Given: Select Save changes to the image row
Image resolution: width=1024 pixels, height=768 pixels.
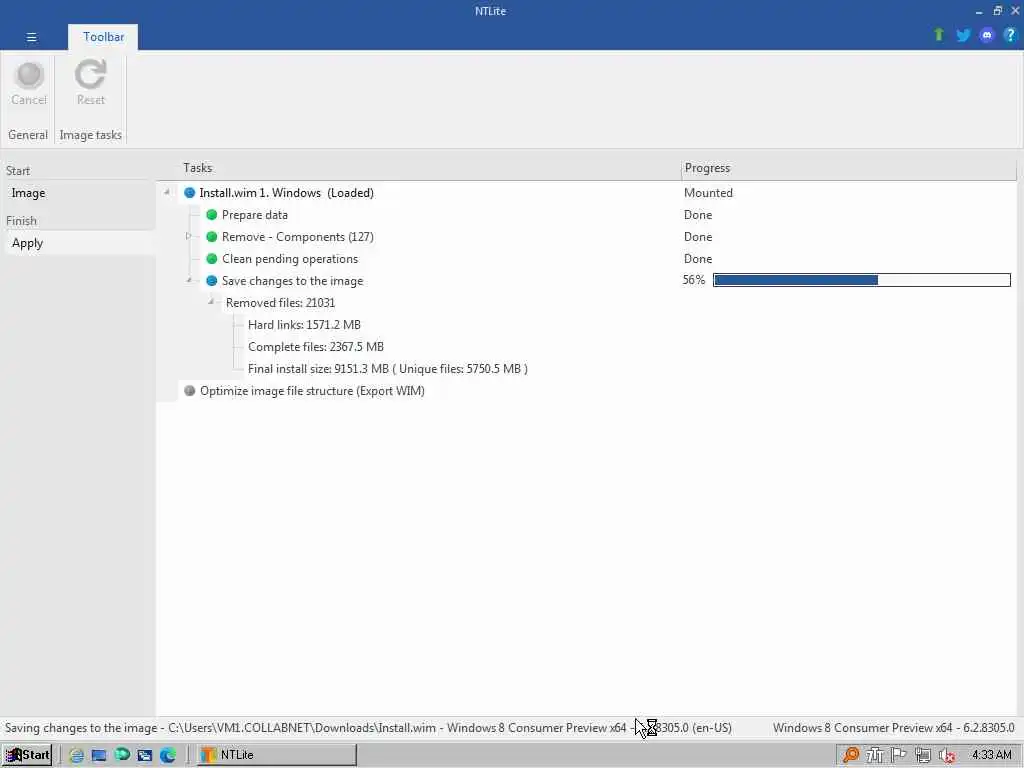Looking at the screenshot, I should [292, 281].
